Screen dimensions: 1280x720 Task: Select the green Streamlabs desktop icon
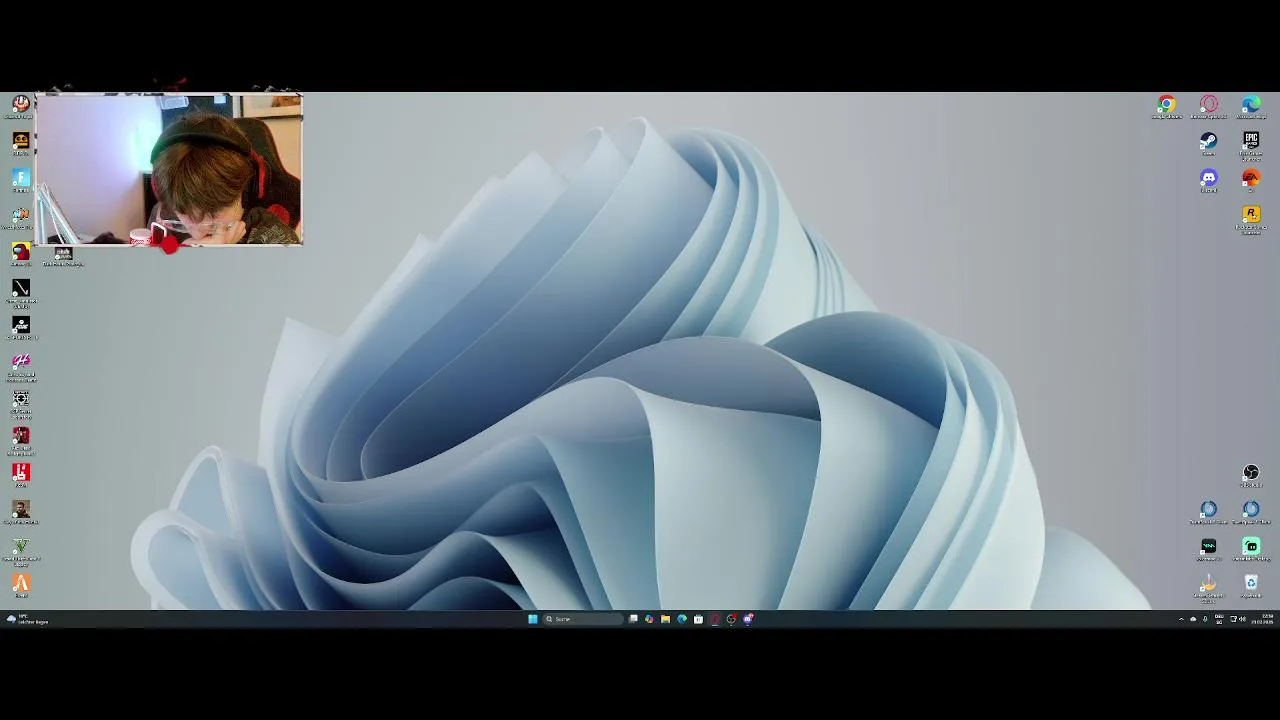pyautogui.click(x=1251, y=546)
